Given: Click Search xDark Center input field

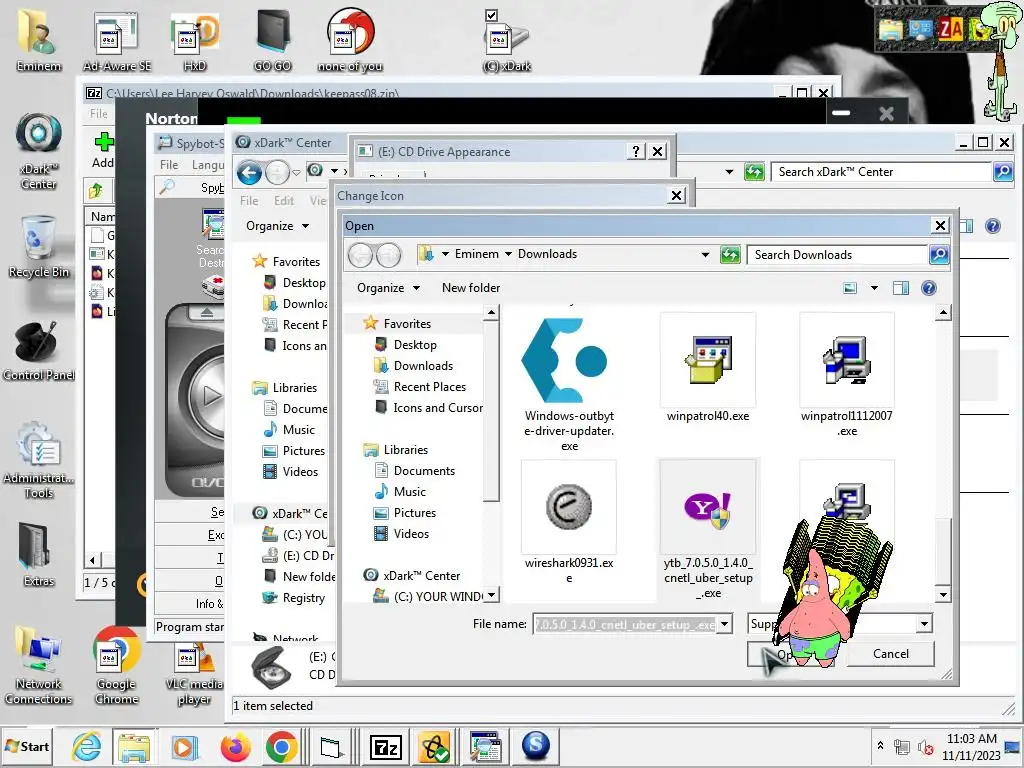Looking at the screenshot, I should 881,172.
